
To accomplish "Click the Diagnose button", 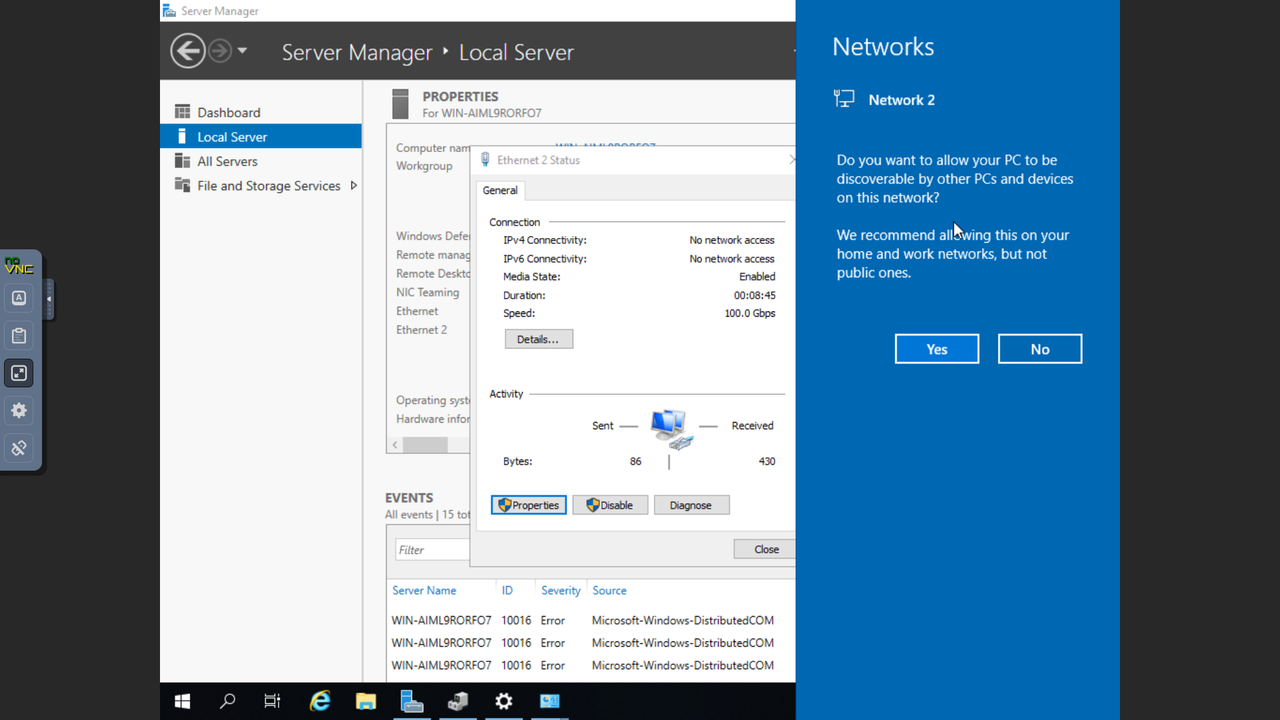I will (x=691, y=505).
